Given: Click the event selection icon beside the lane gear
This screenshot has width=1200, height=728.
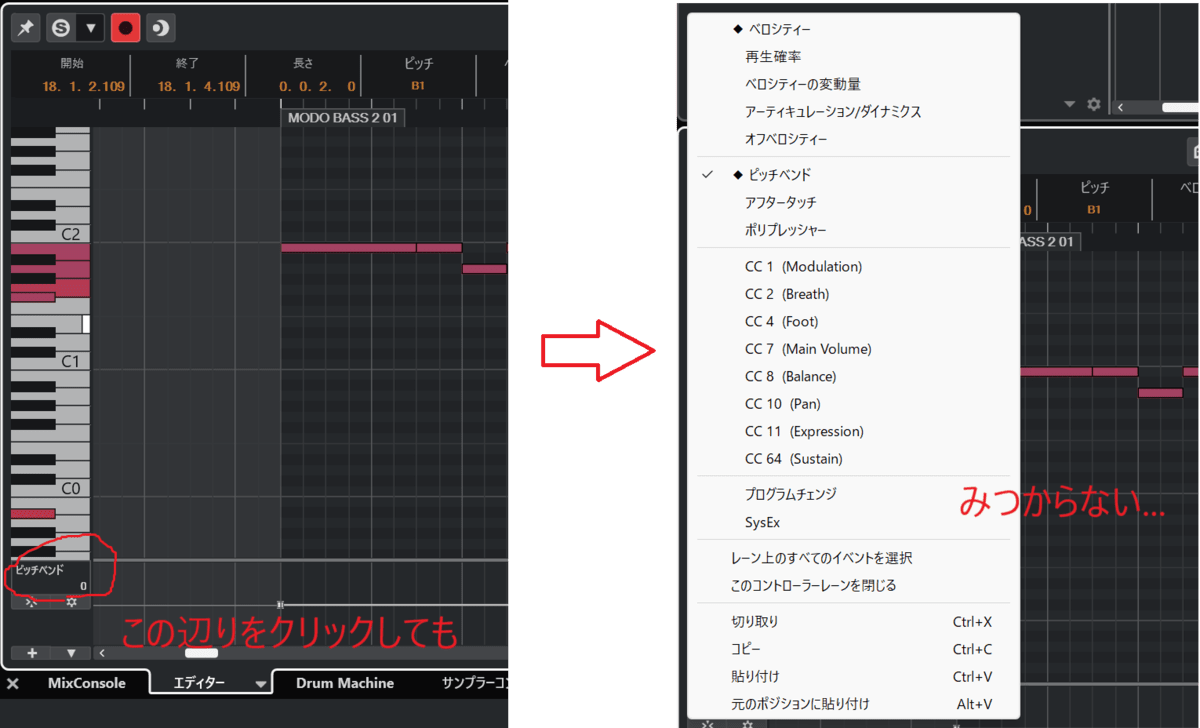Looking at the screenshot, I should coord(31,602).
